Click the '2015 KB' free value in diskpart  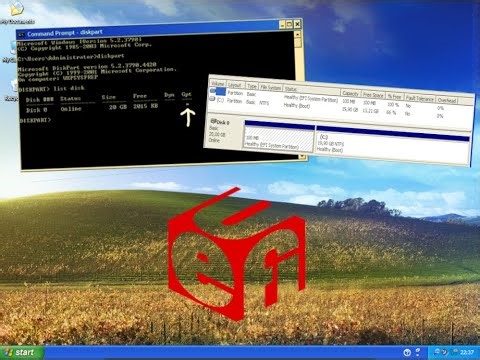click(146, 106)
